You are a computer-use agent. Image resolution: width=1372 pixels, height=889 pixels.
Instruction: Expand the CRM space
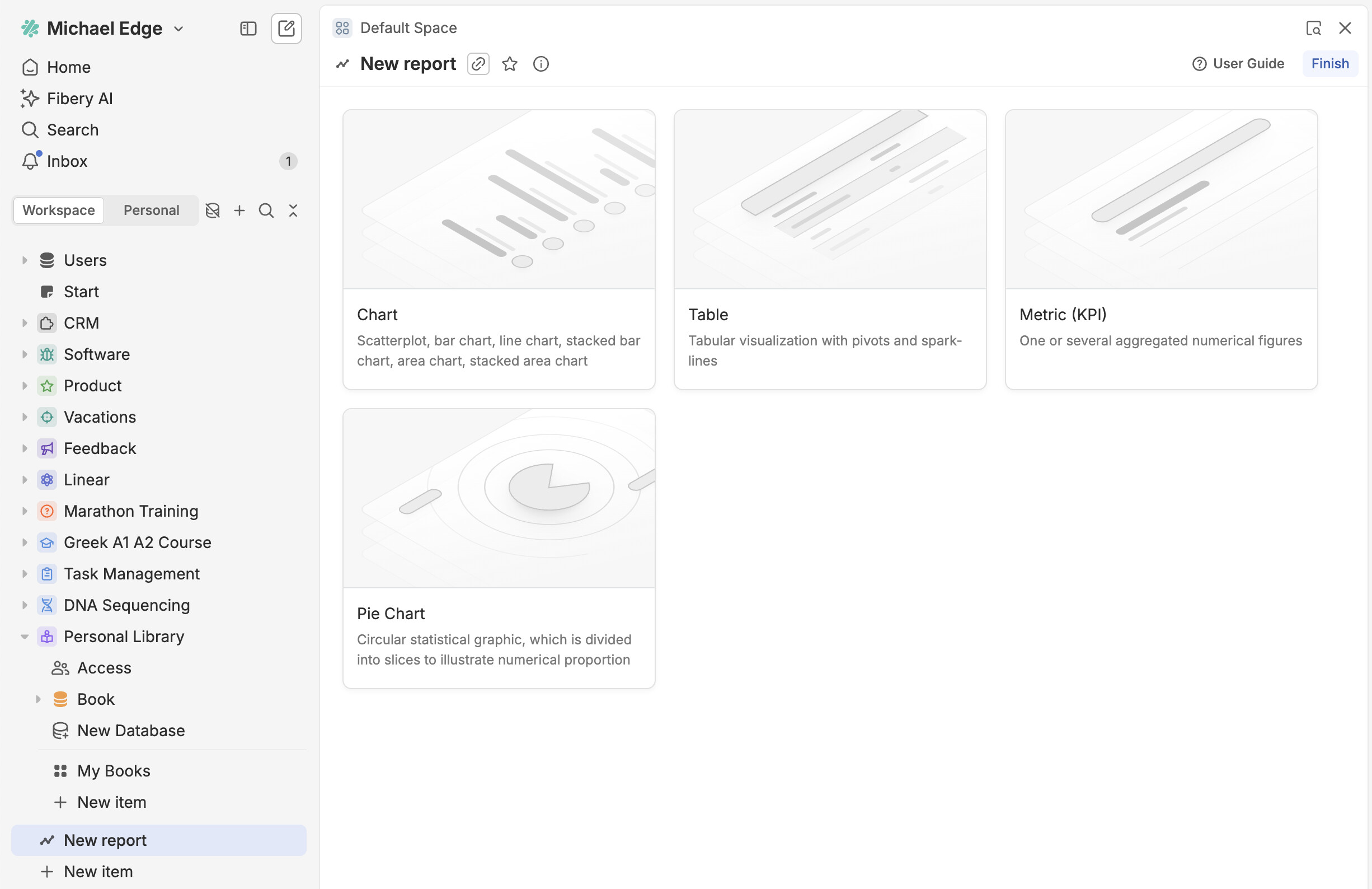click(x=24, y=323)
